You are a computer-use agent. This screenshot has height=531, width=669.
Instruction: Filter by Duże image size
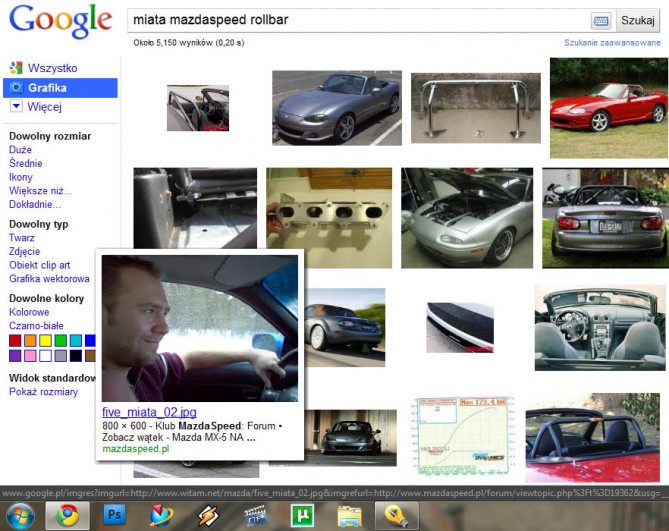pyautogui.click(x=20, y=150)
